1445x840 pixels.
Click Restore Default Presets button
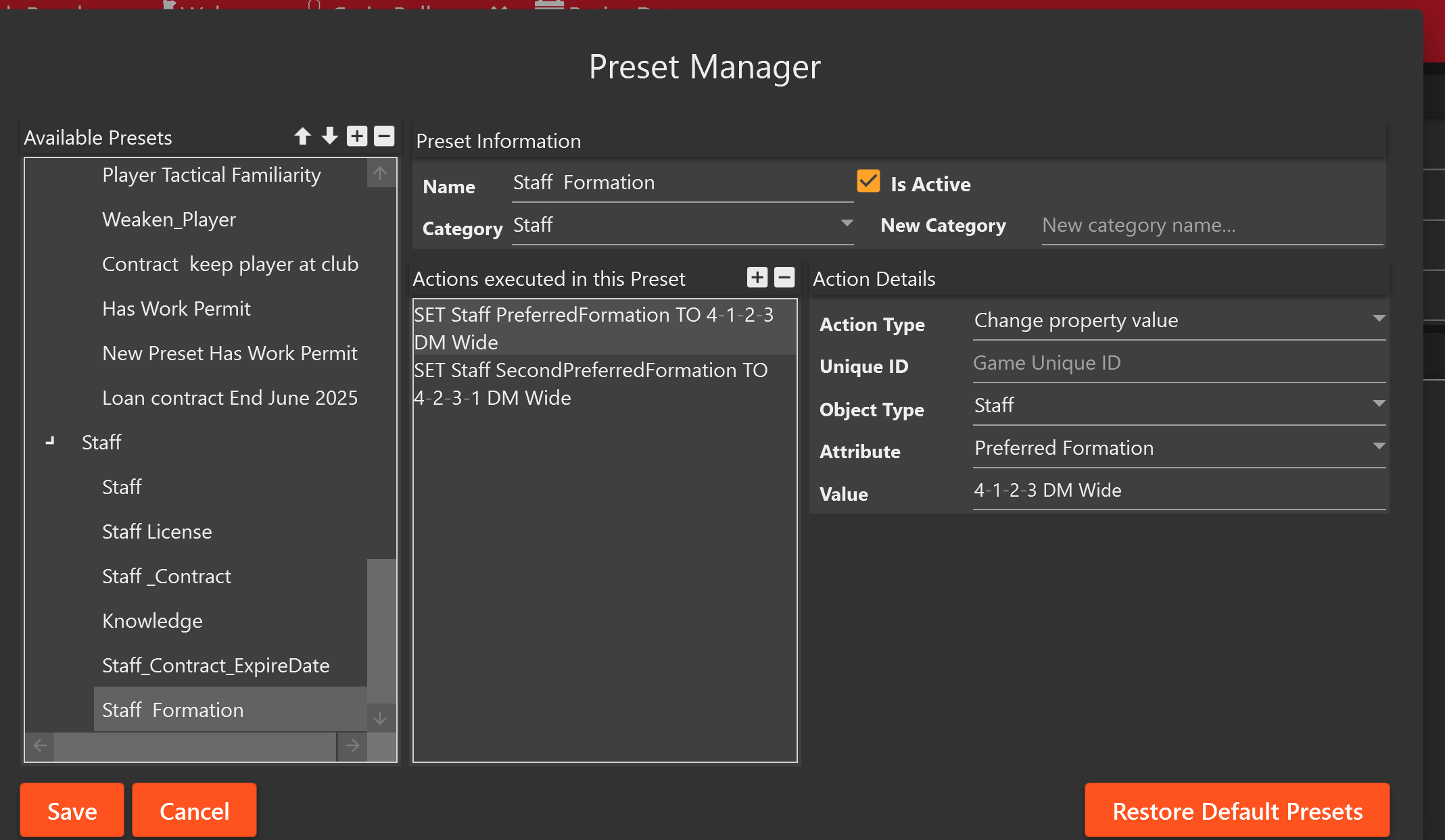point(1237,810)
